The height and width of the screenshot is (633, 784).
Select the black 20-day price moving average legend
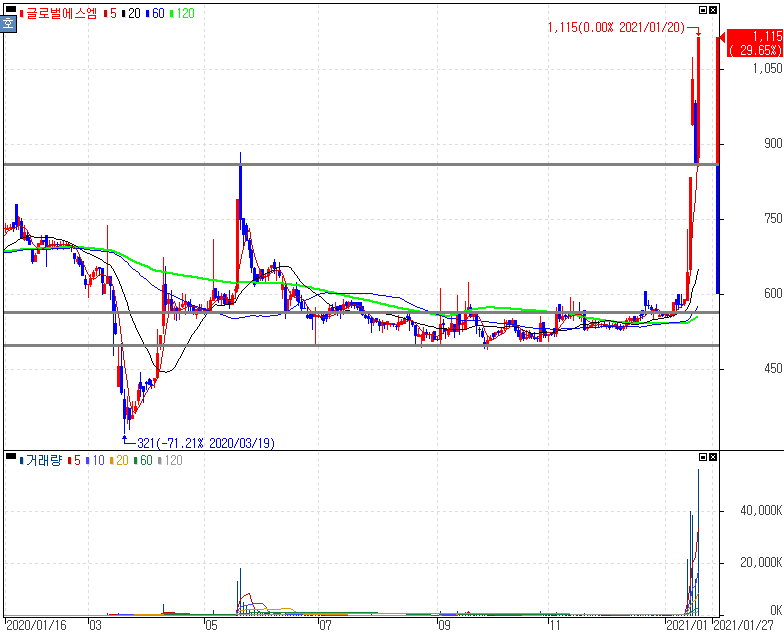[131, 14]
